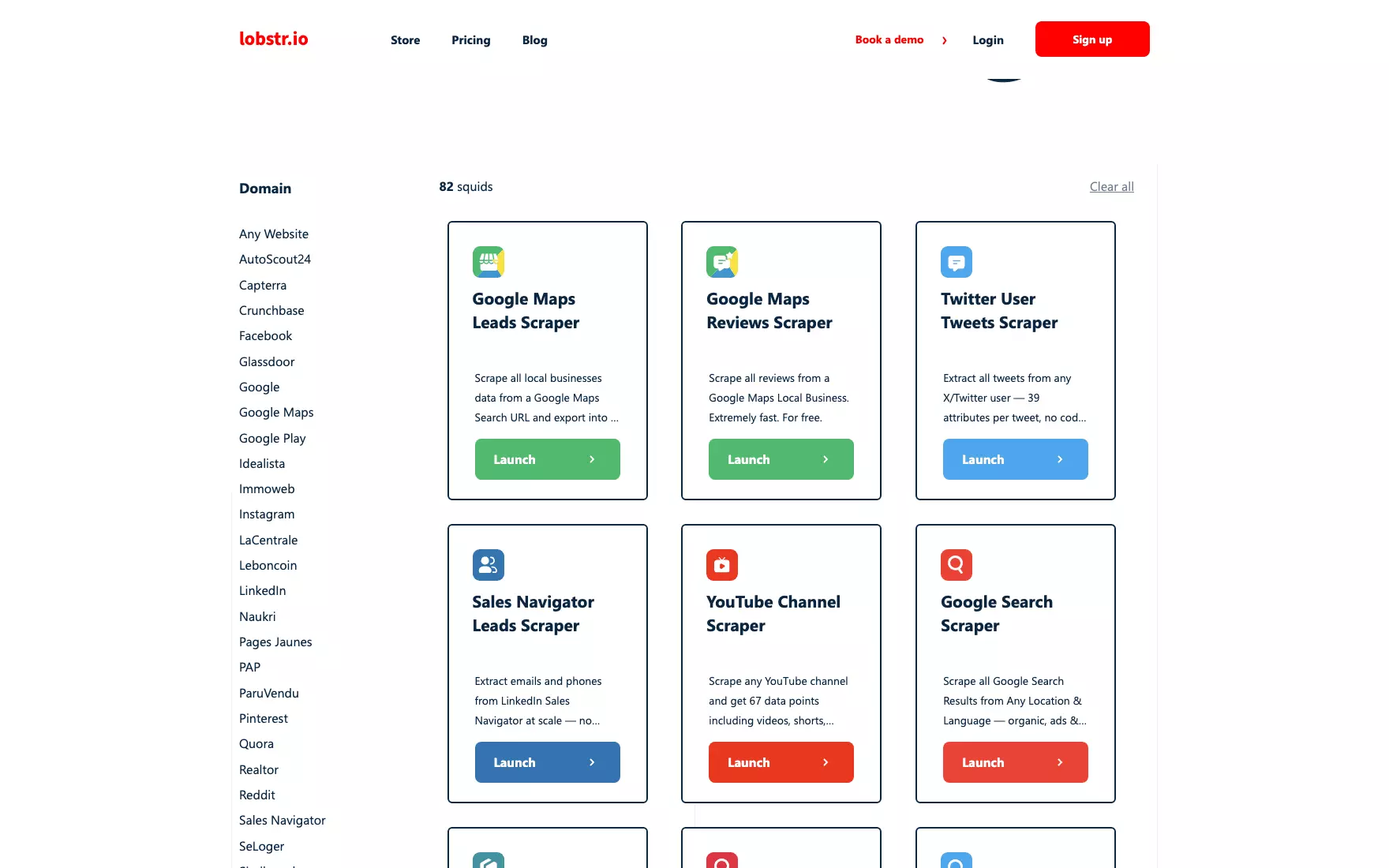
Task: Click the YouTube Channel Scraper video icon
Action: point(721,565)
